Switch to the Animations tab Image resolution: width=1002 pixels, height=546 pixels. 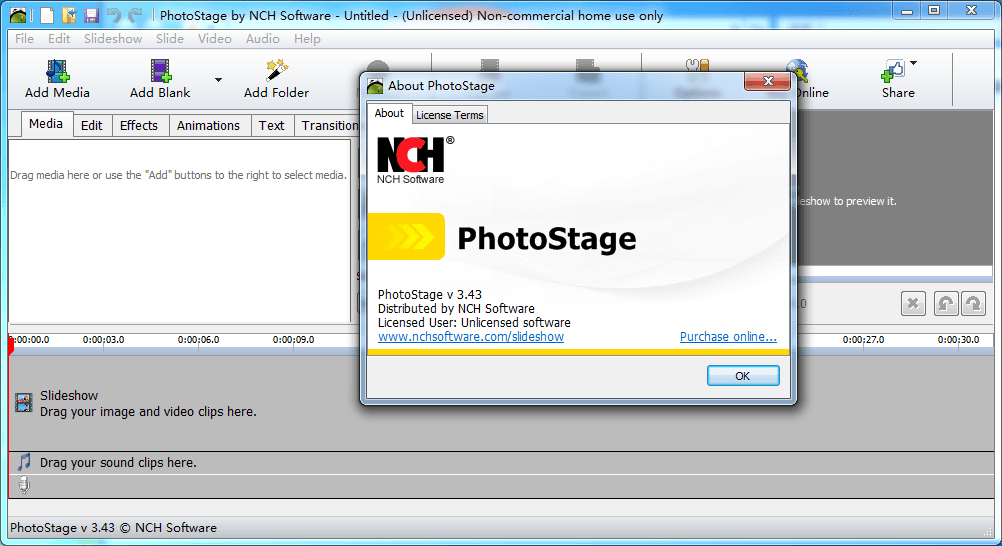click(208, 125)
